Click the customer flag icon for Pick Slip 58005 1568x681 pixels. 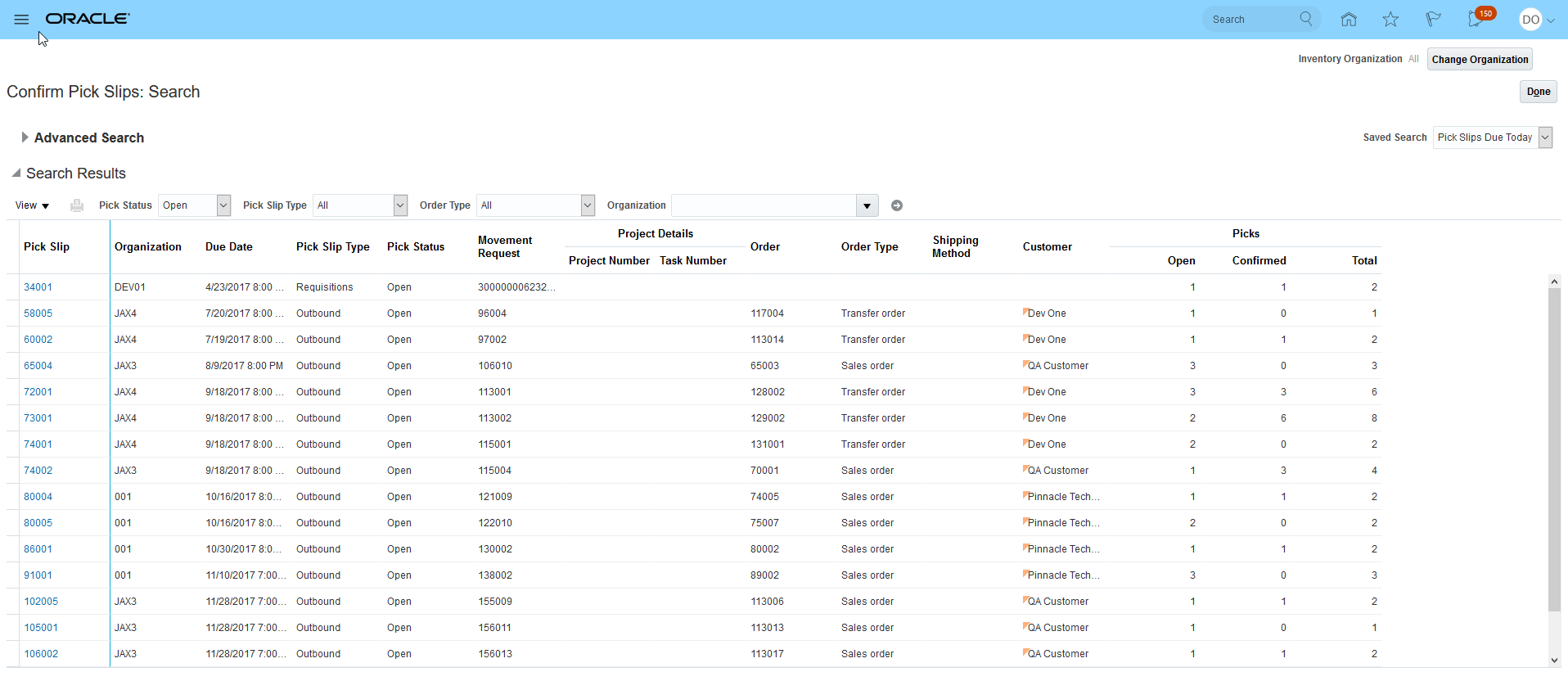[1025, 312]
